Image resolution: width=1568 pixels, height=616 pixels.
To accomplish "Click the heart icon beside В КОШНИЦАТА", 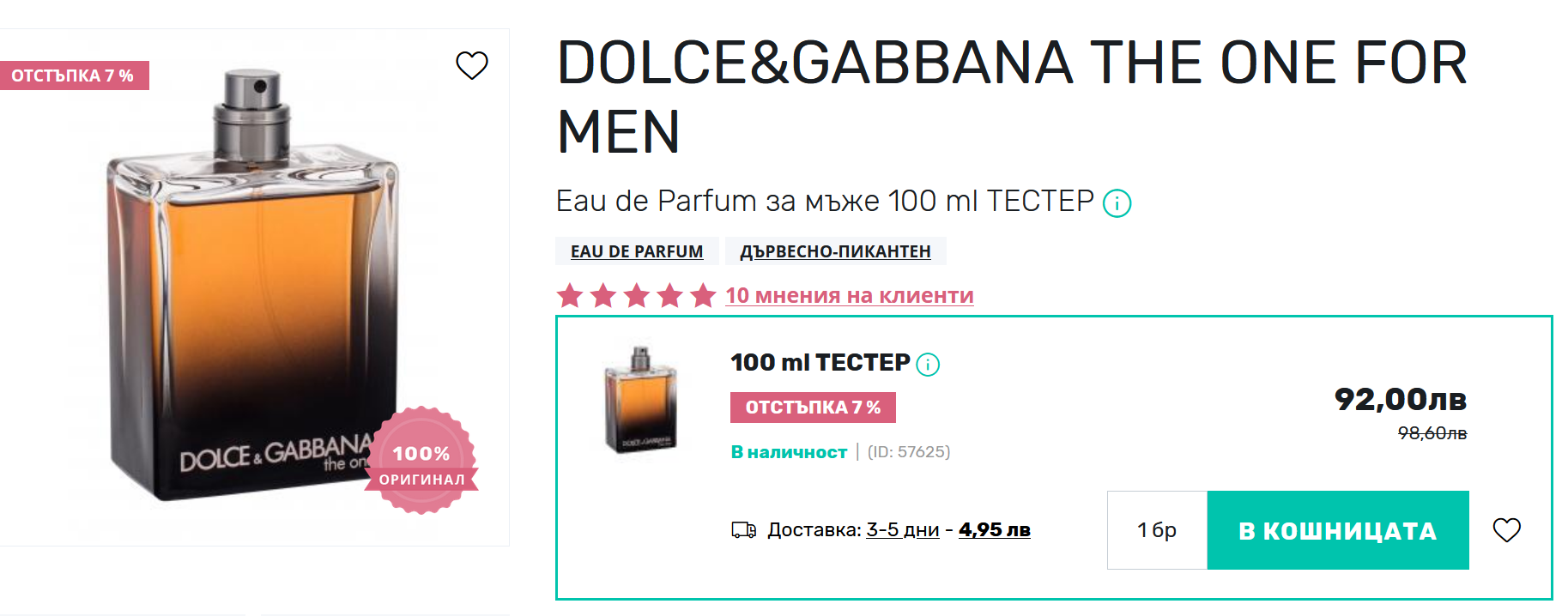I will [x=1506, y=530].
